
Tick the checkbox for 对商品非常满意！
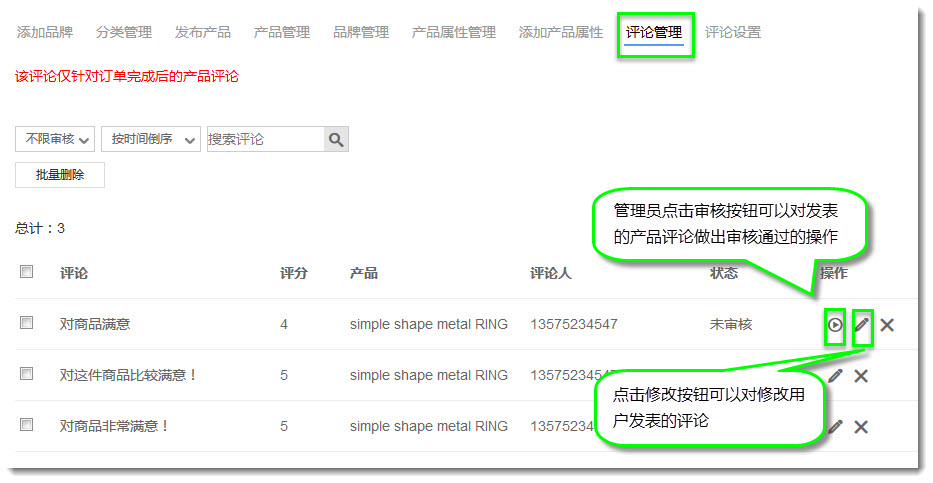(27, 425)
